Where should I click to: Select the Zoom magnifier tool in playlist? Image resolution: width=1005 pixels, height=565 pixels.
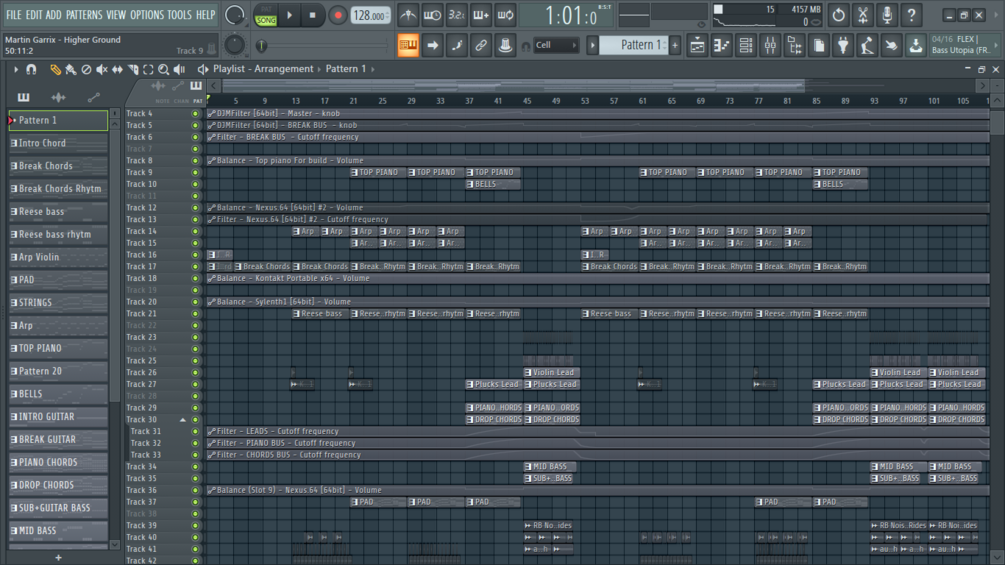[163, 69]
